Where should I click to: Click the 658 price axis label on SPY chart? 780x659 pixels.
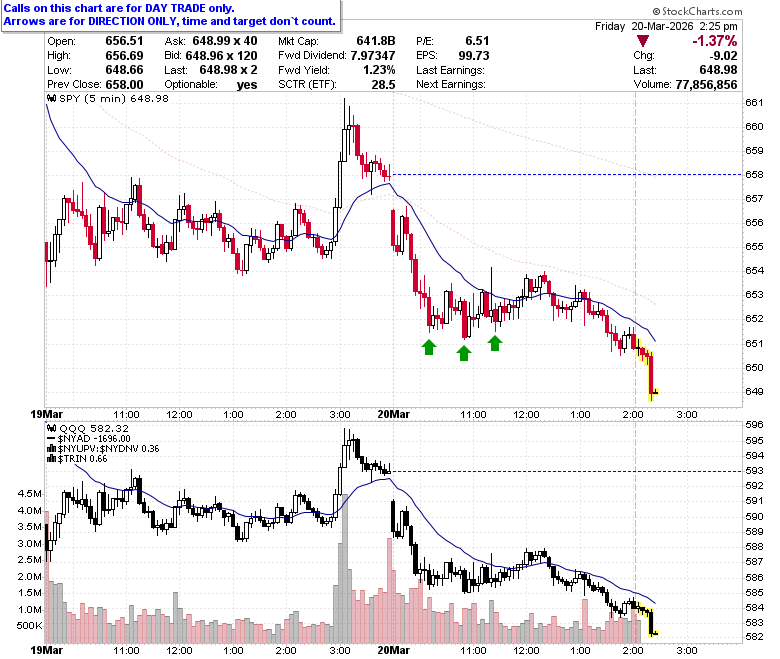[x=754, y=175]
